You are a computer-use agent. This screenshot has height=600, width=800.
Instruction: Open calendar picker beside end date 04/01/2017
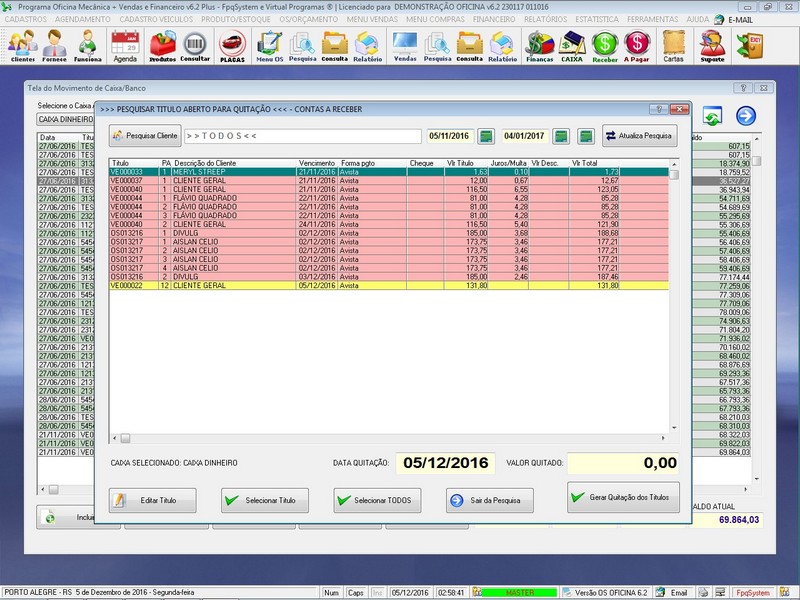pos(561,136)
